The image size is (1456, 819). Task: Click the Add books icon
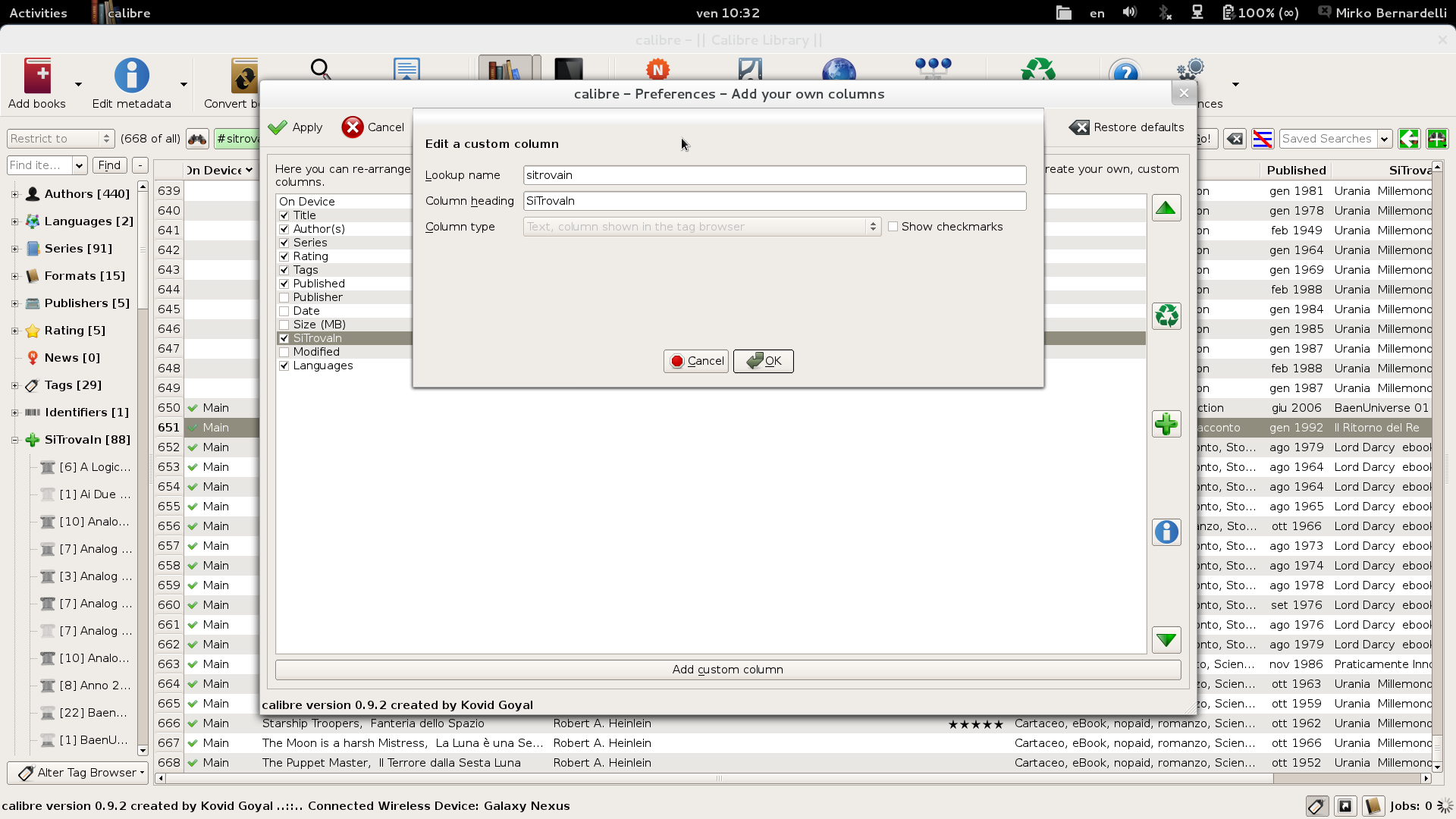pyautogui.click(x=37, y=77)
